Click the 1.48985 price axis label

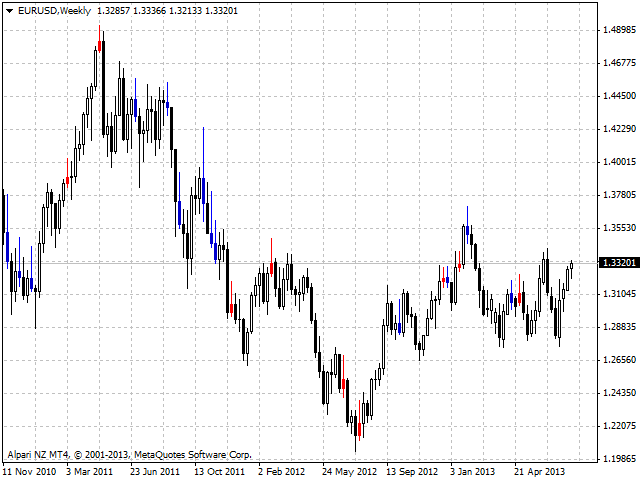(620, 30)
